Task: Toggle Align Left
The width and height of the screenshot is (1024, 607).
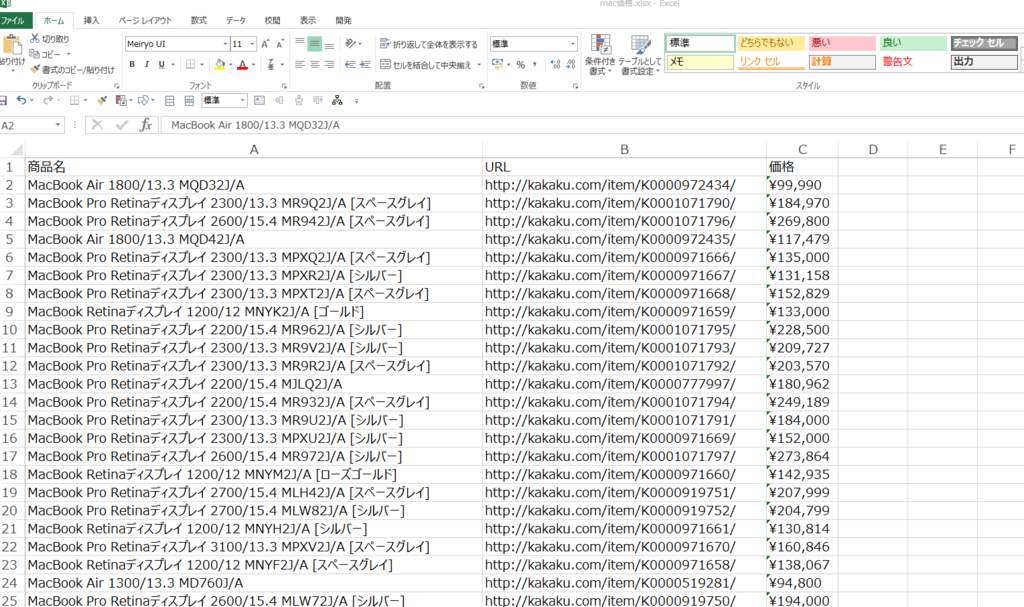Action: (300, 64)
